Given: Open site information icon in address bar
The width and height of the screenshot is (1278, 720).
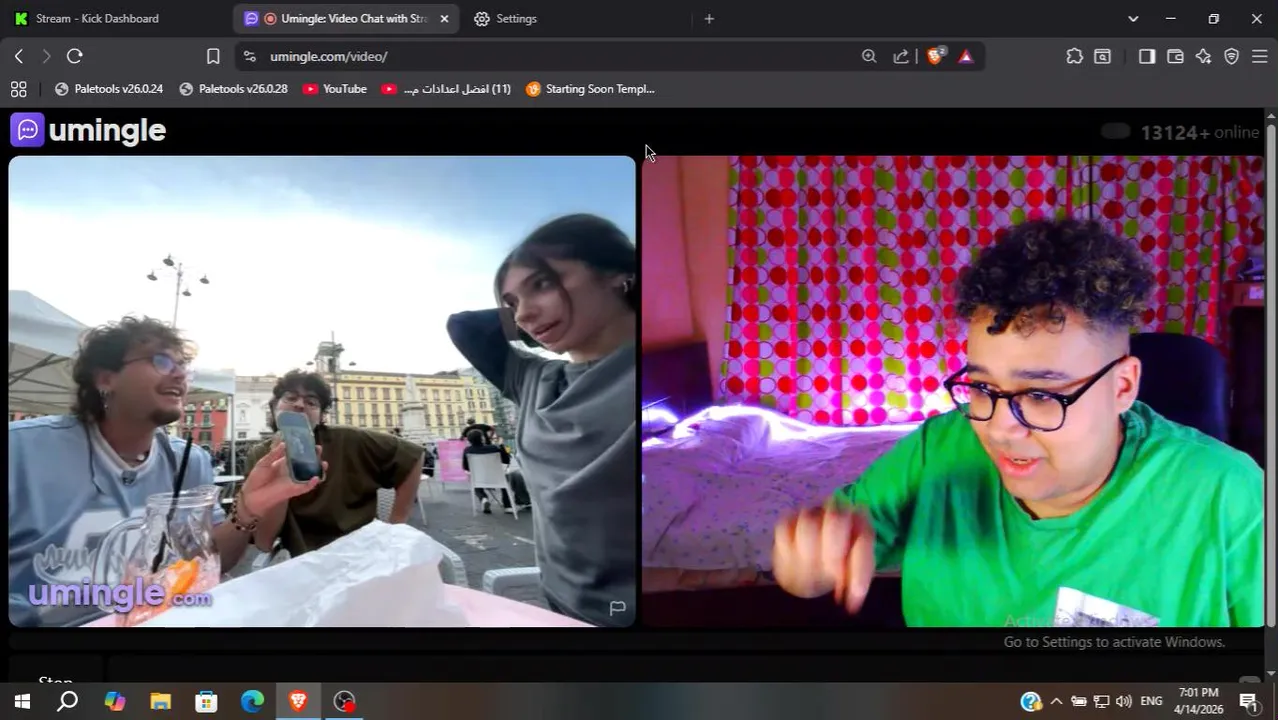Looking at the screenshot, I should tap(250, 57).
